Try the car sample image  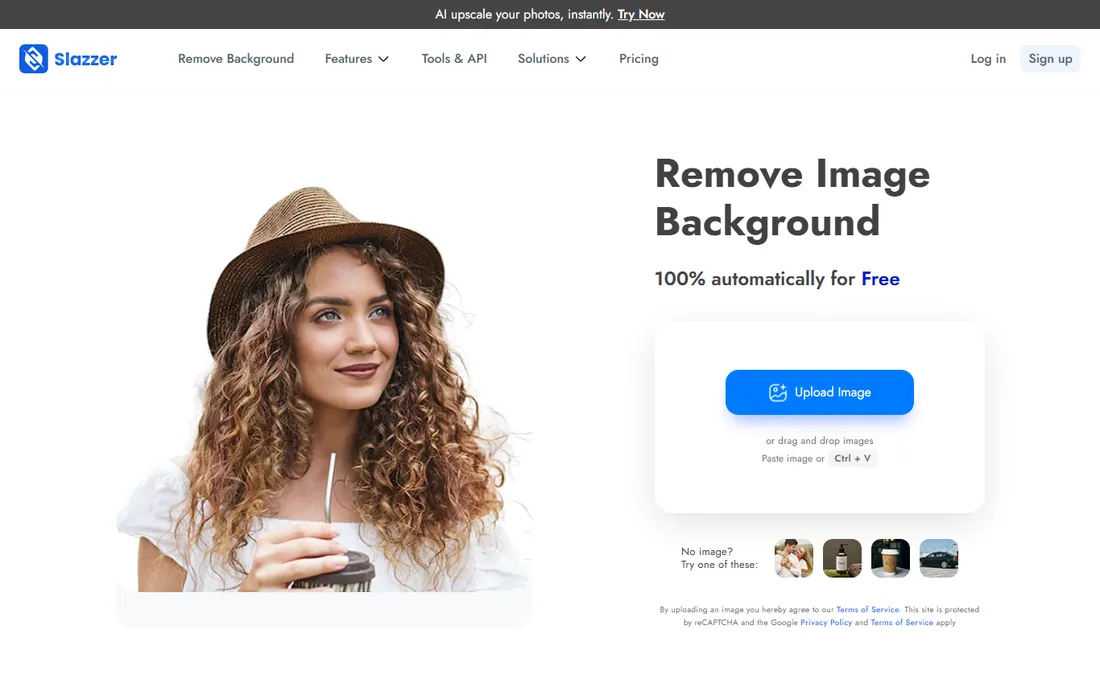pyautogui.click(x=939, y=558)
